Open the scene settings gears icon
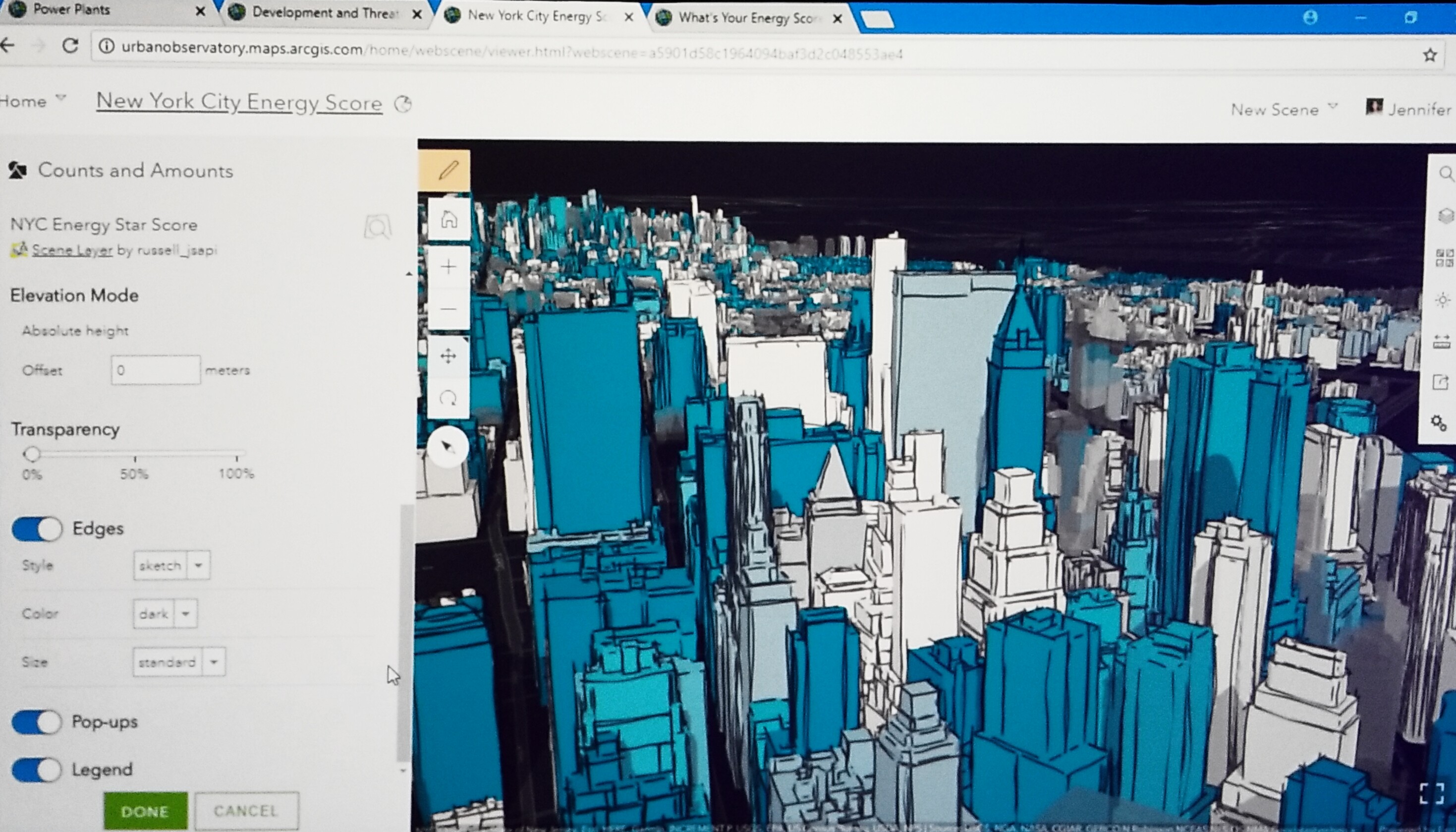Image resolution: width=1456 pixels, height=832 pixels. (x=1439, y=423)
